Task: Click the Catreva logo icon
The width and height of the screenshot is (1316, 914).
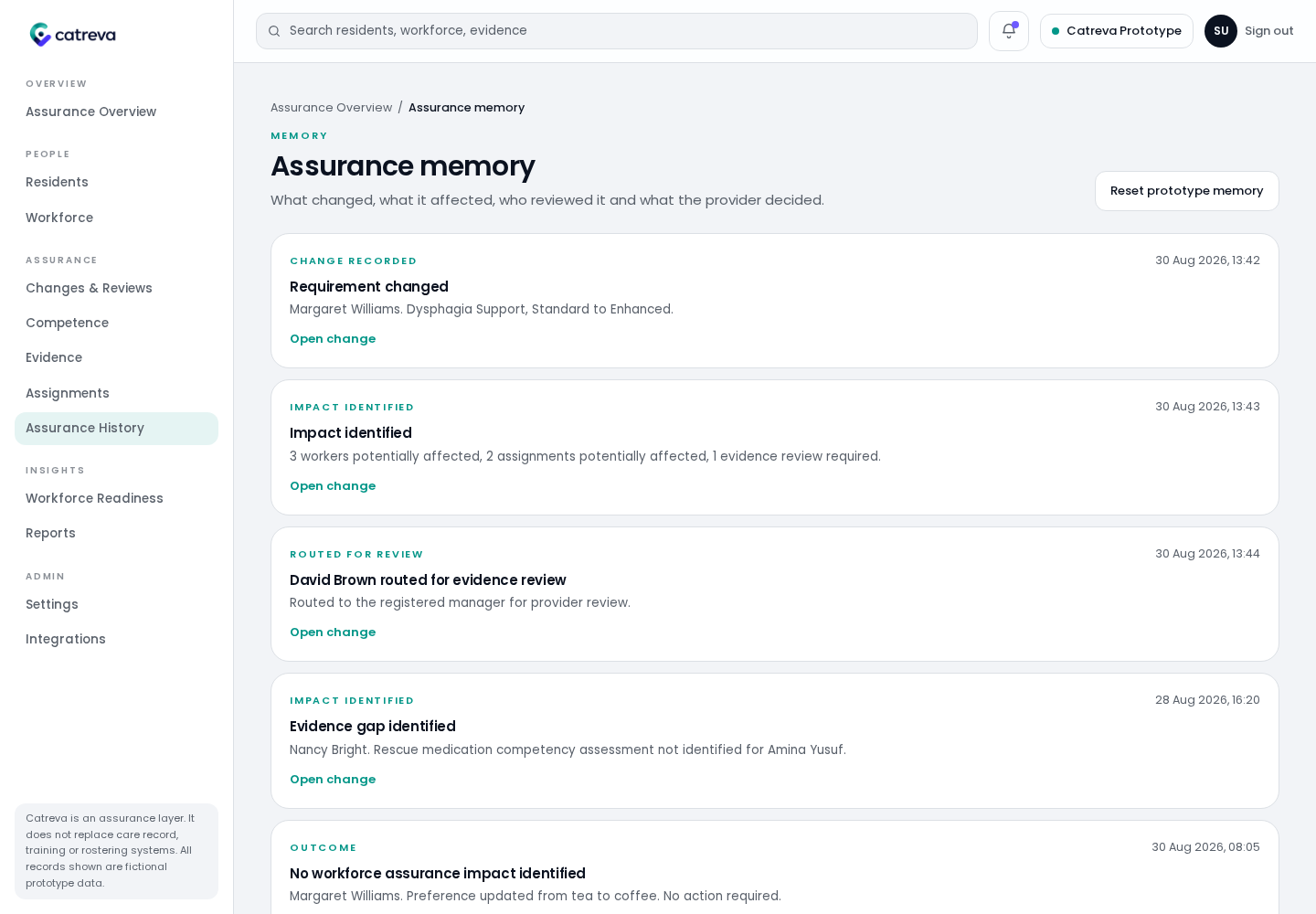Action: click(40, 35)
